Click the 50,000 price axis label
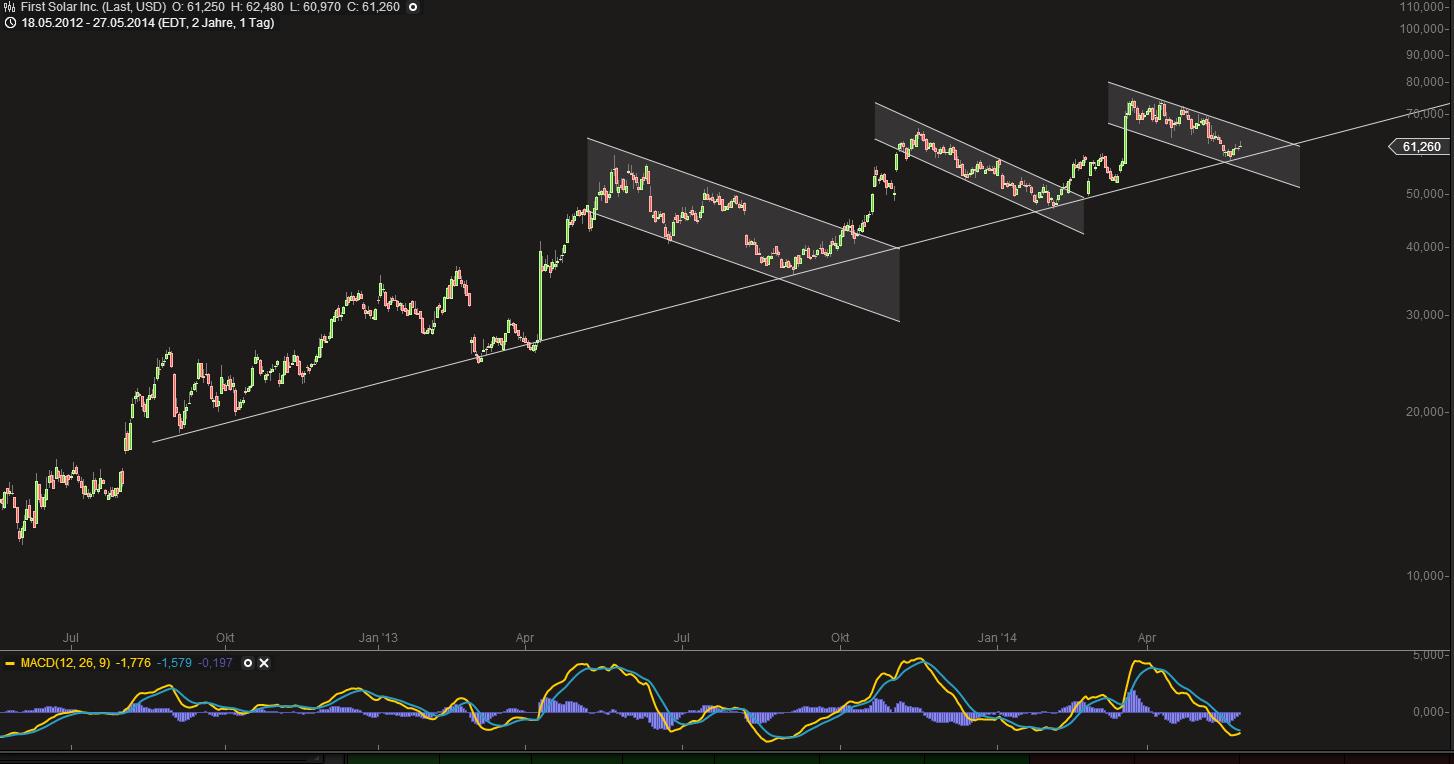 pyautogui.click(x=1426, y=194)
